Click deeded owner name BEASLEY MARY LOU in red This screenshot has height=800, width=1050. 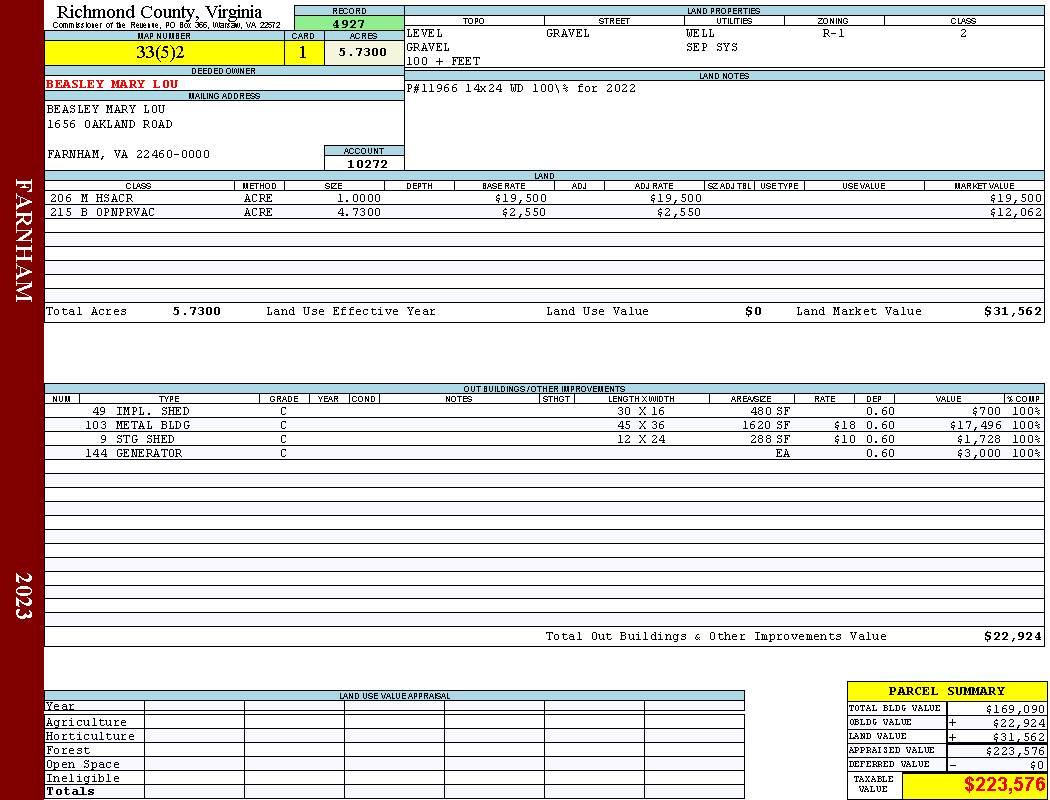(112, 84)
